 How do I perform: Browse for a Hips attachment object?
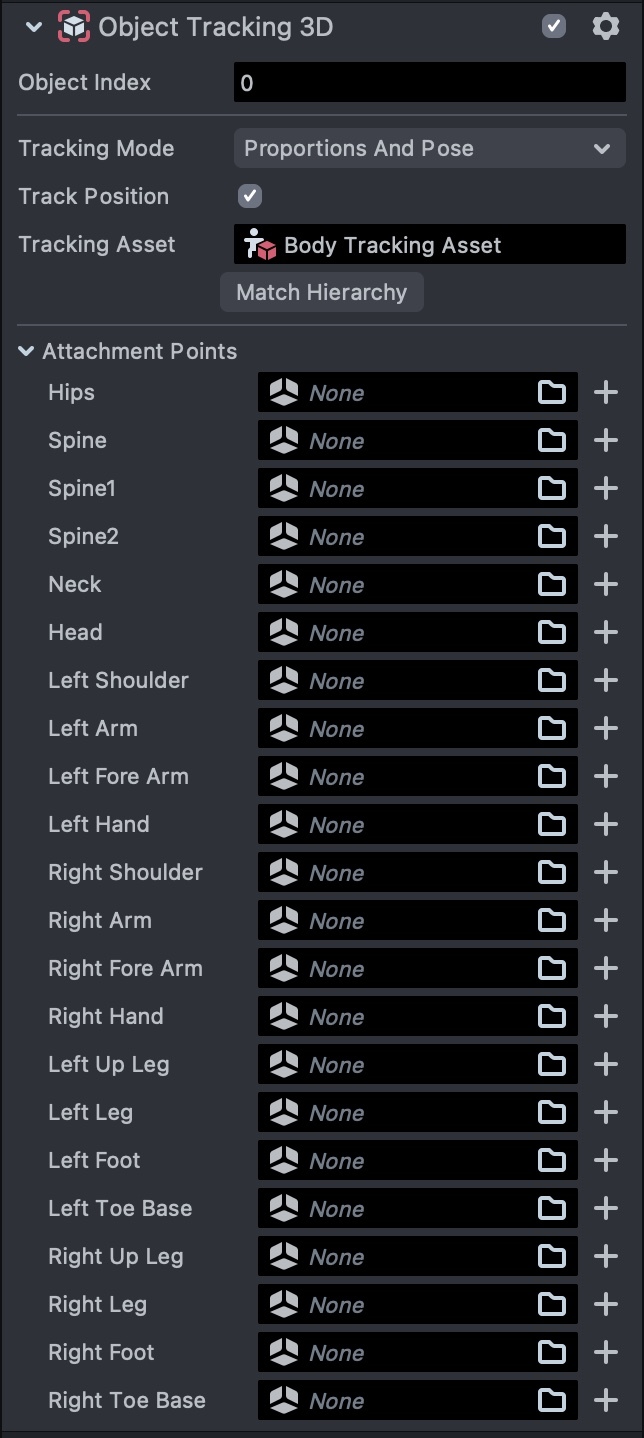(552, 393)
